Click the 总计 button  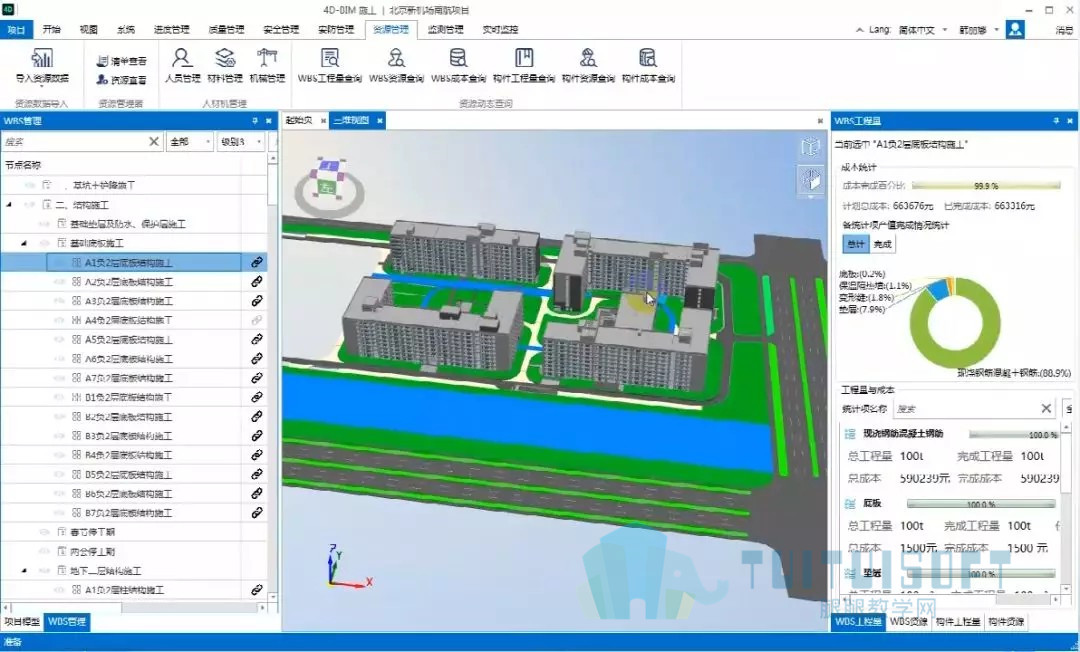pyautogui.click(x=855, y=244)
